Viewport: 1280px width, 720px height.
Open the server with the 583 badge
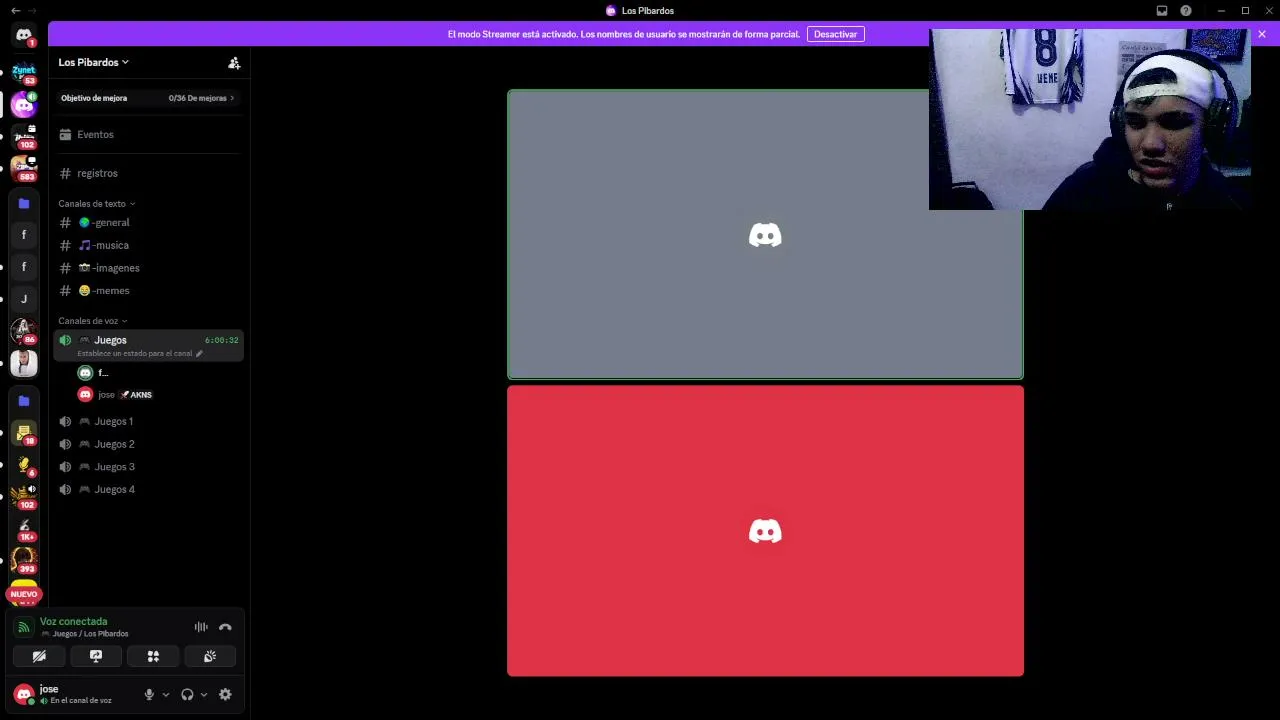pyautogui.click(x=24, y=168)
